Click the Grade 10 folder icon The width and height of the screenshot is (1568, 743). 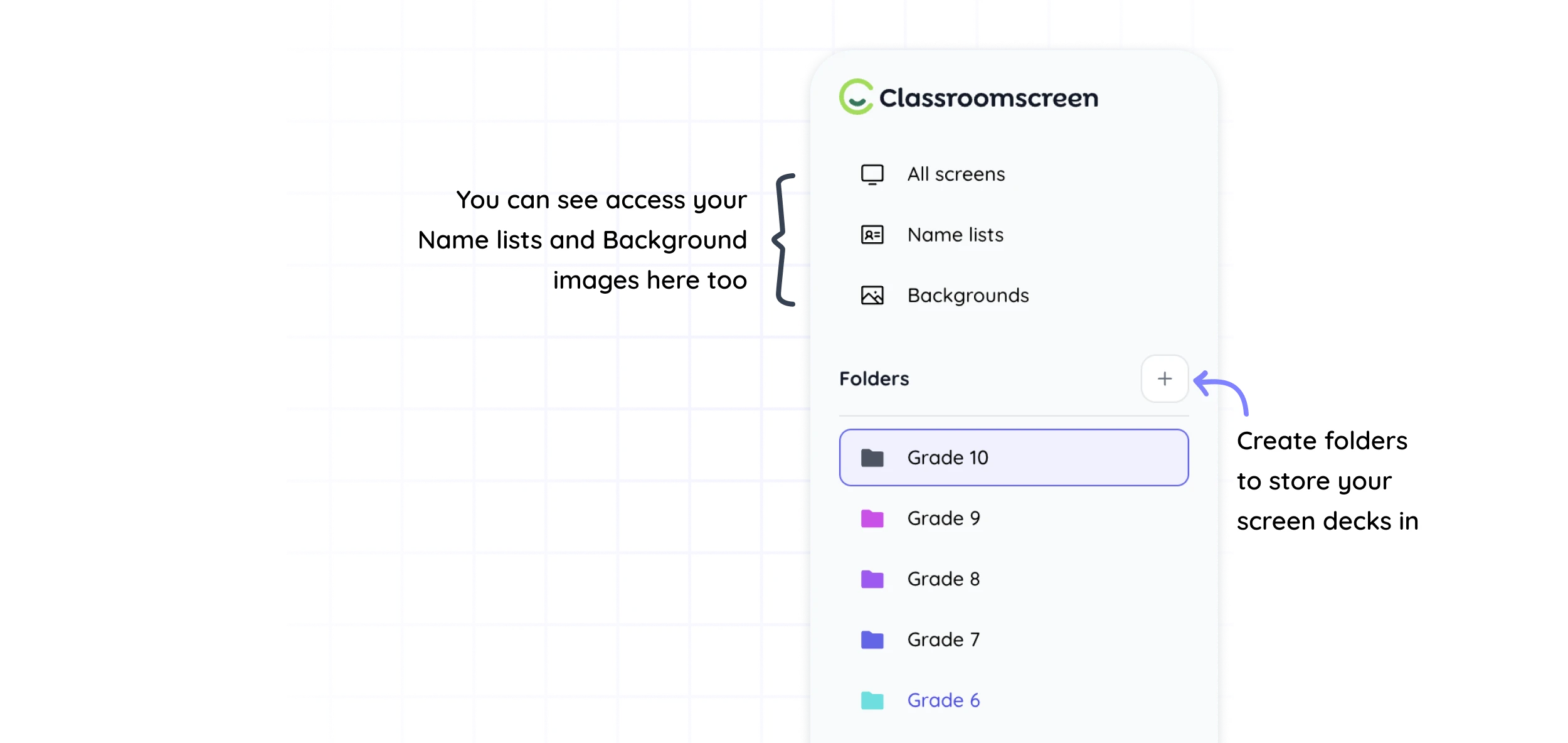[x=874, y=457]
